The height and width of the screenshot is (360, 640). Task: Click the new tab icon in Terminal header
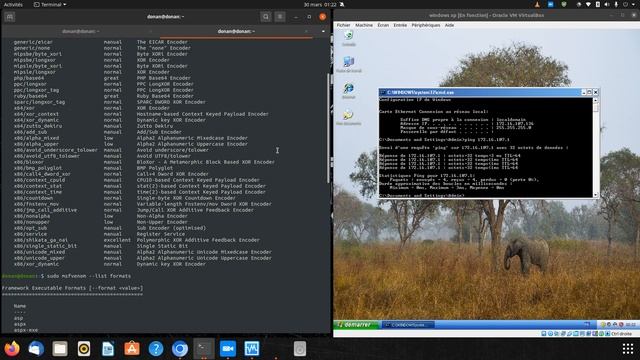tap(10, 17)
